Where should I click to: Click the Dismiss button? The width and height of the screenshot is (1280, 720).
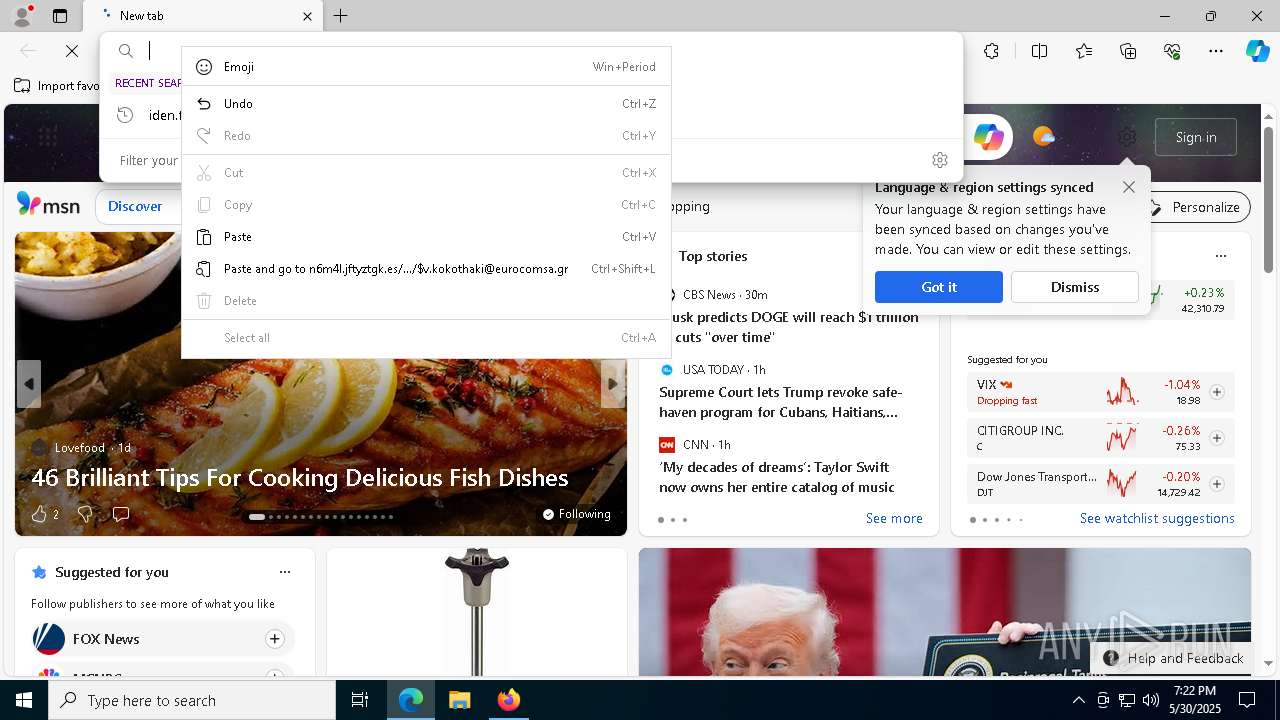click(x=1074, y=287)
